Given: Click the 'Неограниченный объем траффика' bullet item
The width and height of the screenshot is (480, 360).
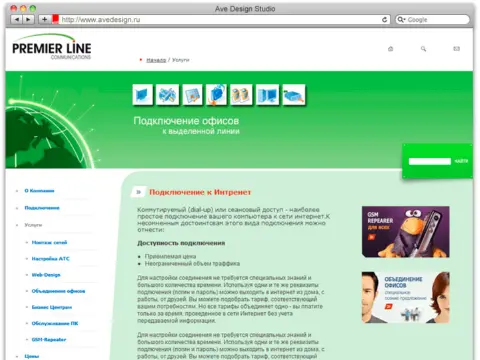Looking at the screenshot, I should (x=192, y=264).
